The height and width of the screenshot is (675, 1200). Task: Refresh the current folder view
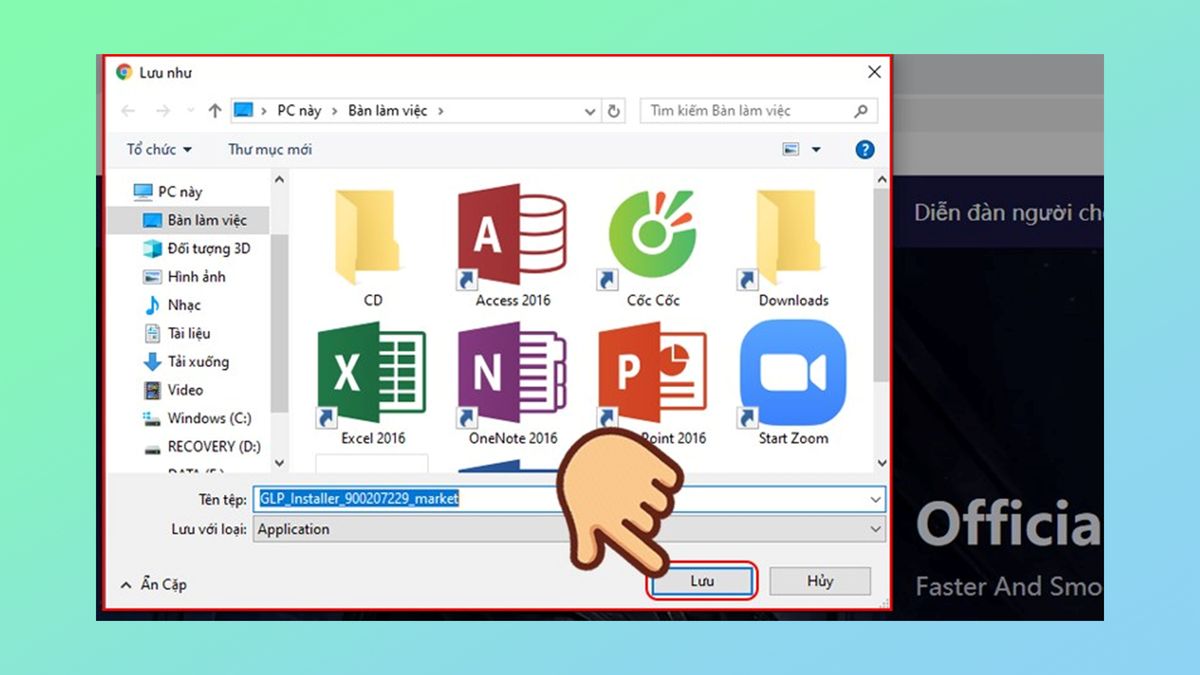[x=614, y=111]
